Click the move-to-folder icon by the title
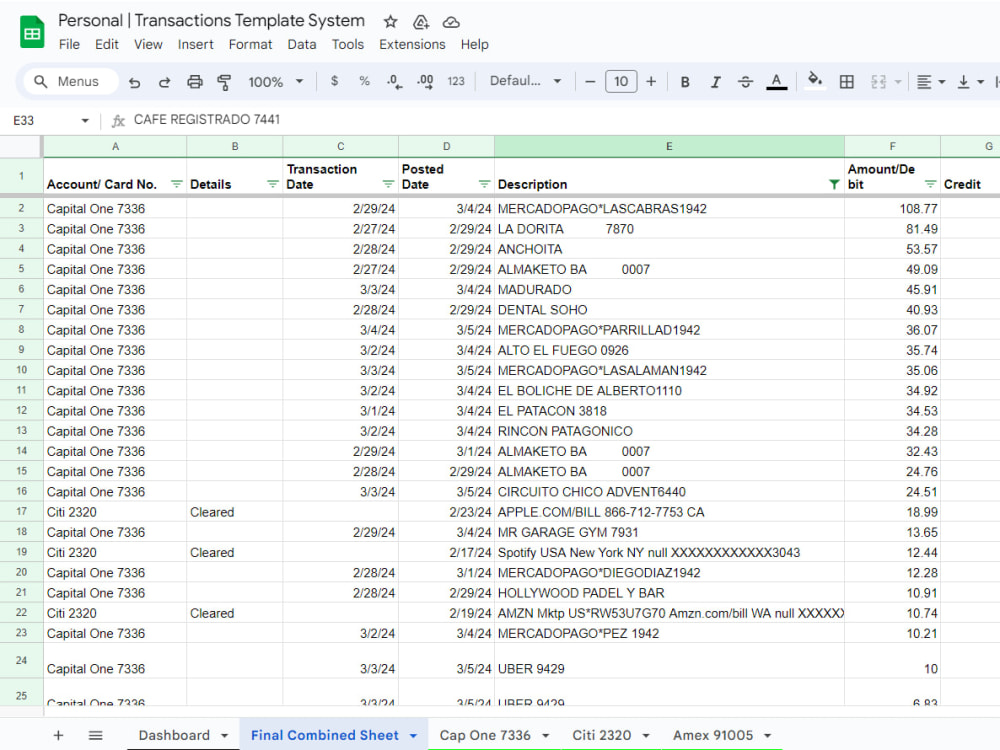The height and width of the screenshot is (750, 1000). (421, 22)
